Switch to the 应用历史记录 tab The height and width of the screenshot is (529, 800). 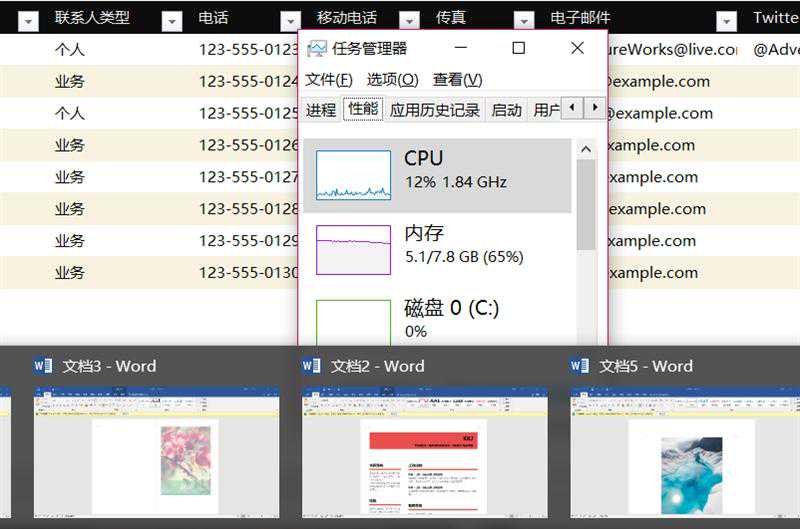click(x=435, y=110)
